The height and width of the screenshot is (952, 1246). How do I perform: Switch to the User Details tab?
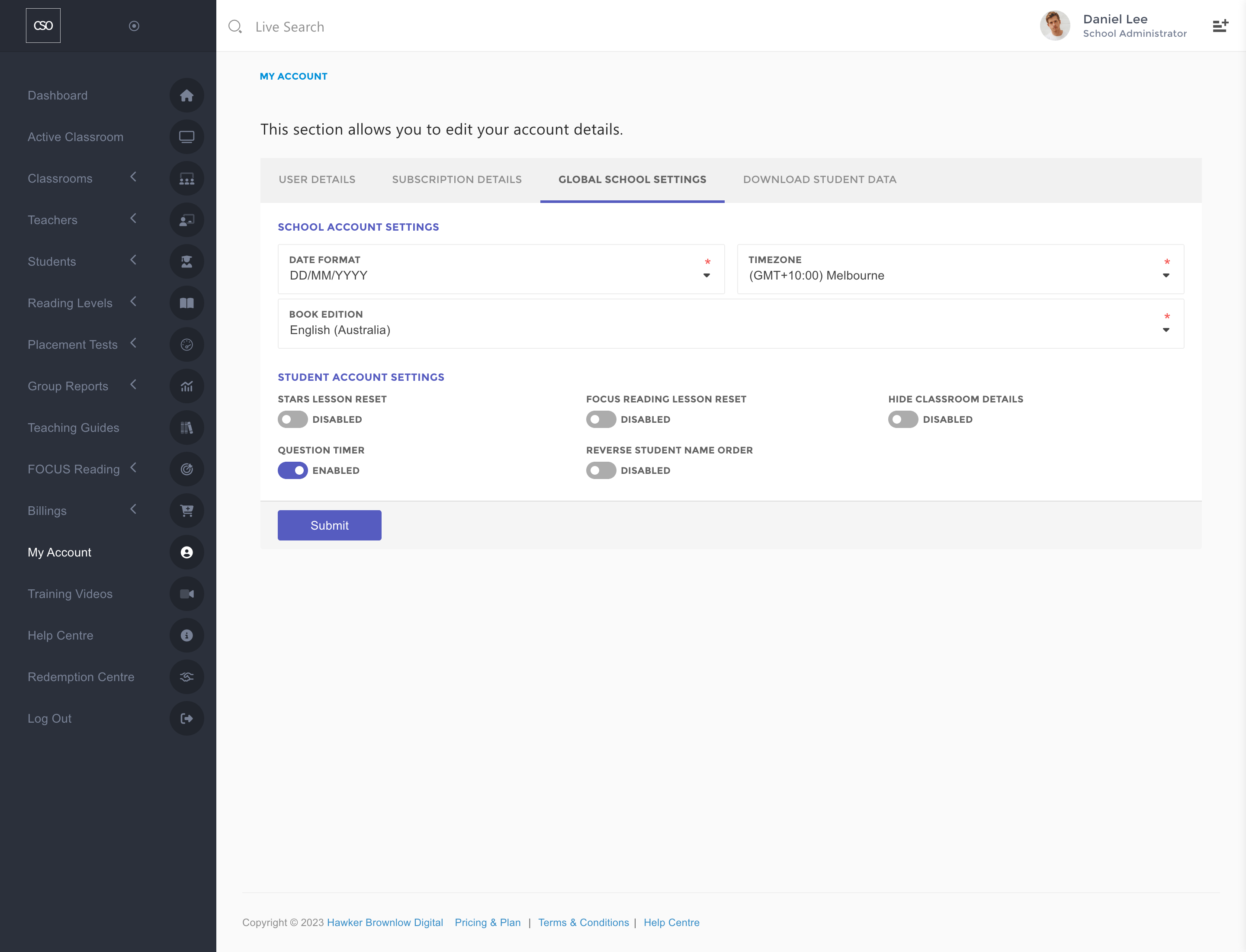[x=317, y=180]
